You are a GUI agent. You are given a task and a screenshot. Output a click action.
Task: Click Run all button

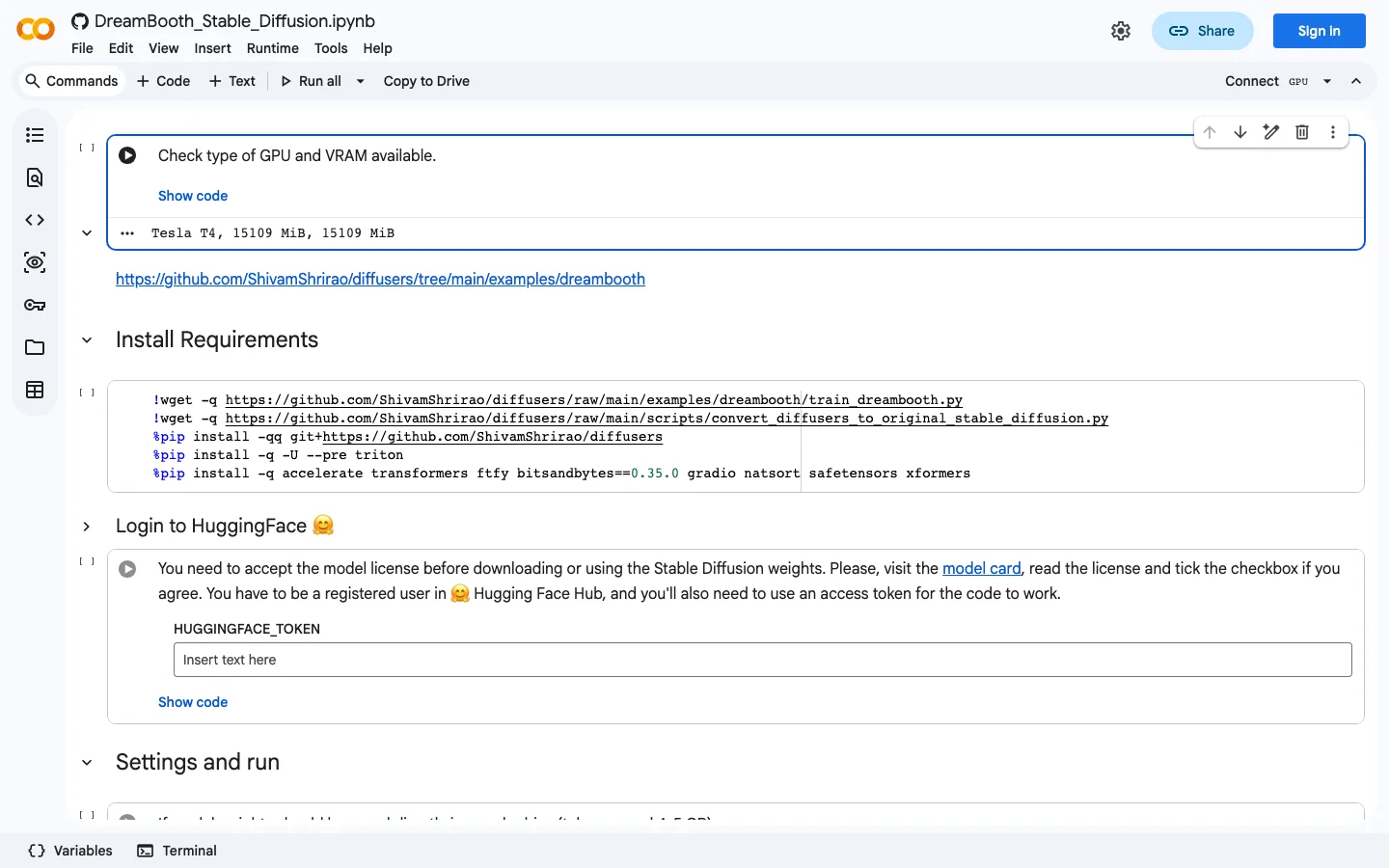[x=311, y=81]
